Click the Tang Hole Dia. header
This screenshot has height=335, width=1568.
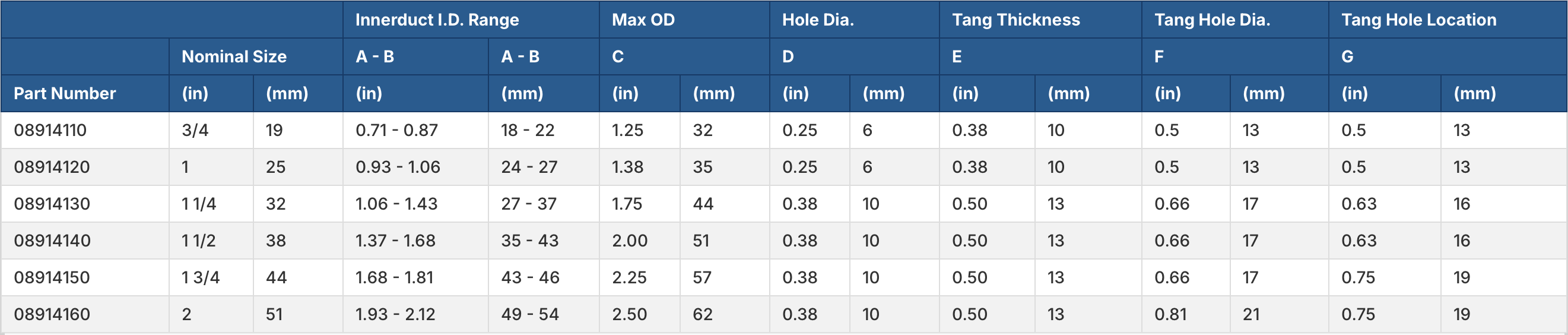[1212, 20]
